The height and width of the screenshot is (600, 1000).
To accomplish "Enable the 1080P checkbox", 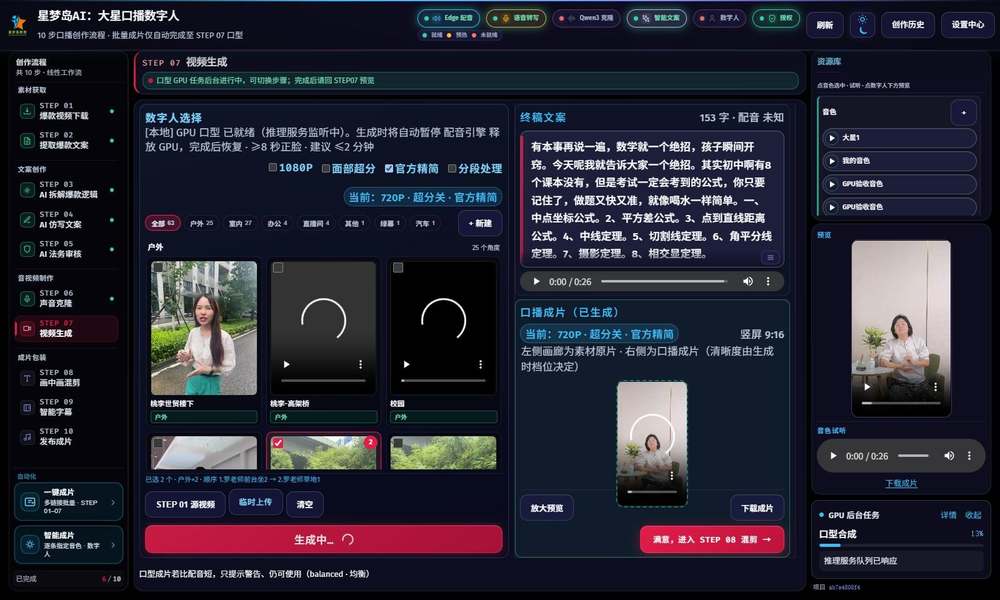I will pyautogui.click(x=273, y=168).
